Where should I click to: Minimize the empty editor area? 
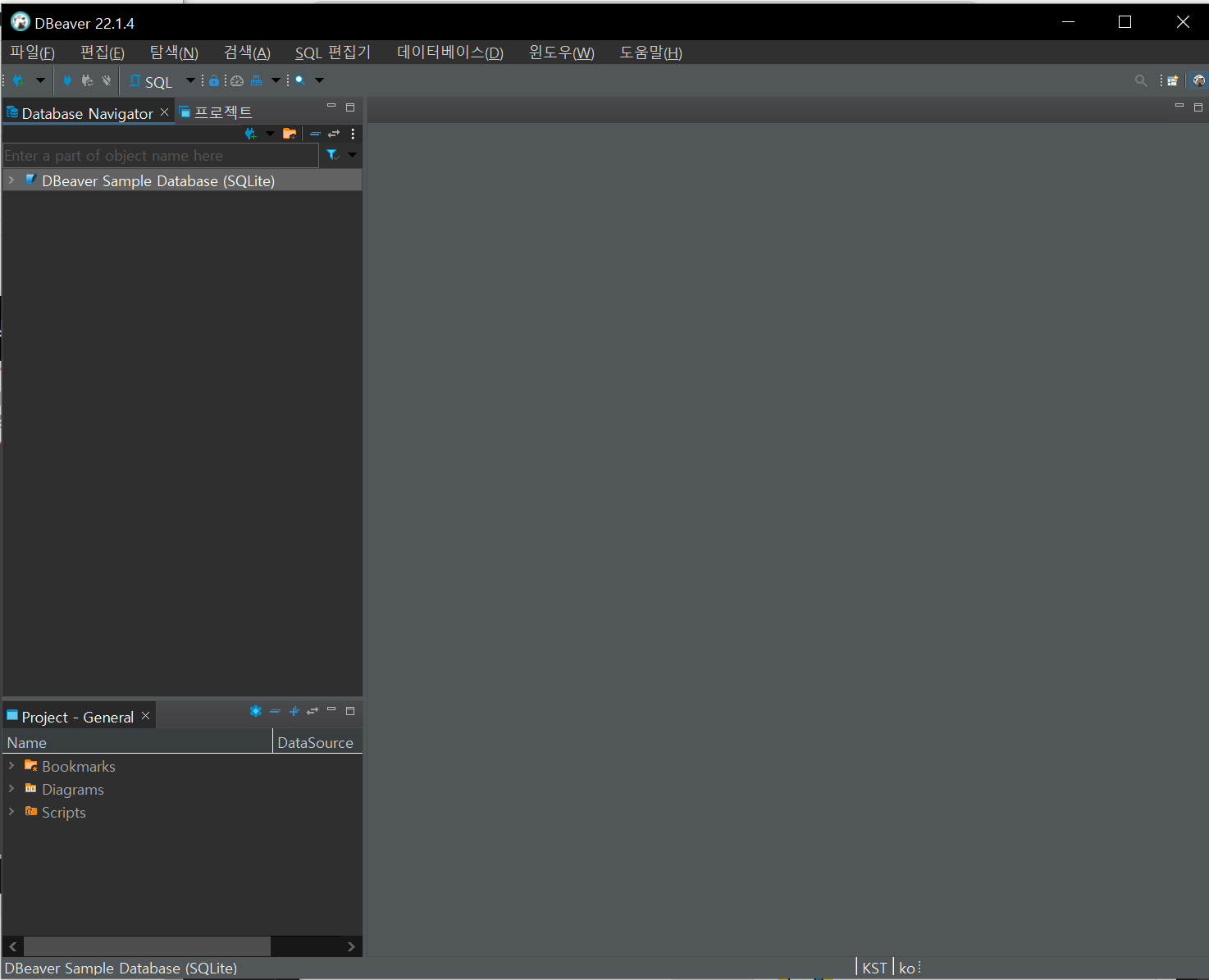[1179, 106]
